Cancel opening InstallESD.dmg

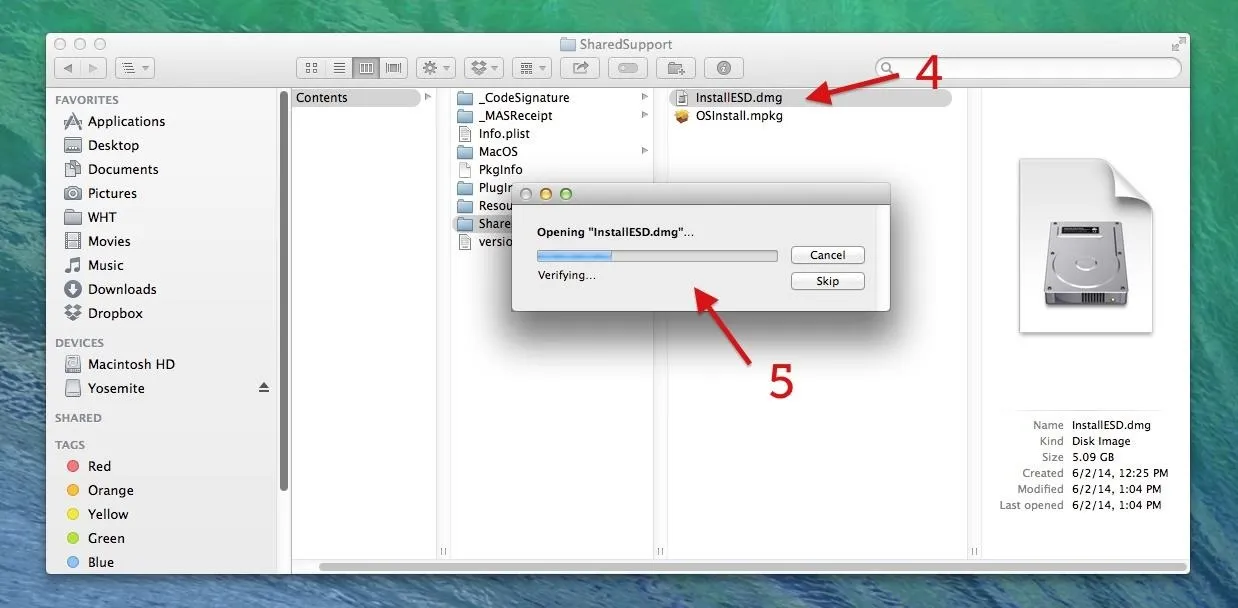[828, 255]
